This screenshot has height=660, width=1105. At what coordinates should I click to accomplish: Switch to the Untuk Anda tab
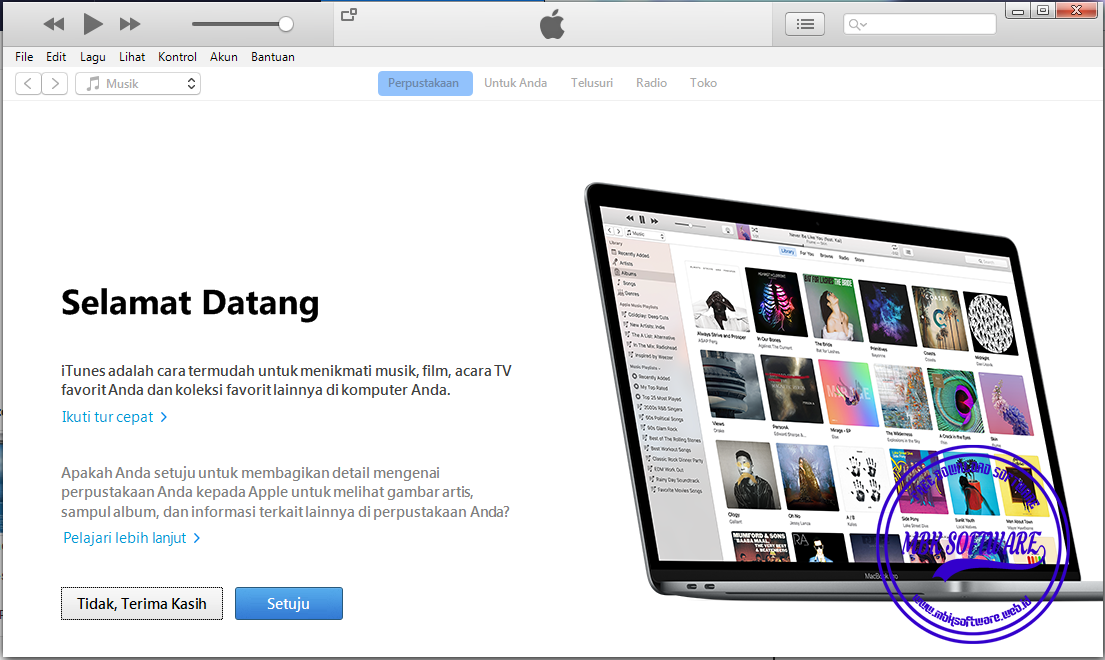tap(515, 83)
